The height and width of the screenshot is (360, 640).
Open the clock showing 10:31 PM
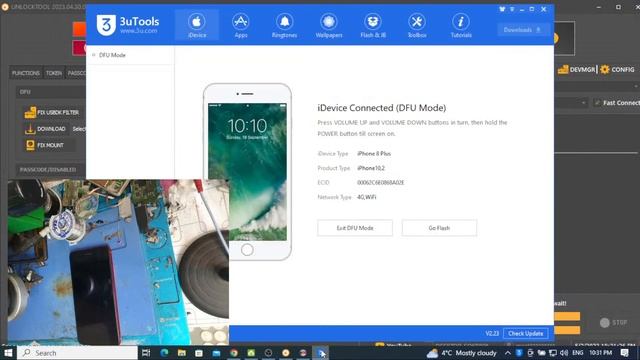coord(600,353)
